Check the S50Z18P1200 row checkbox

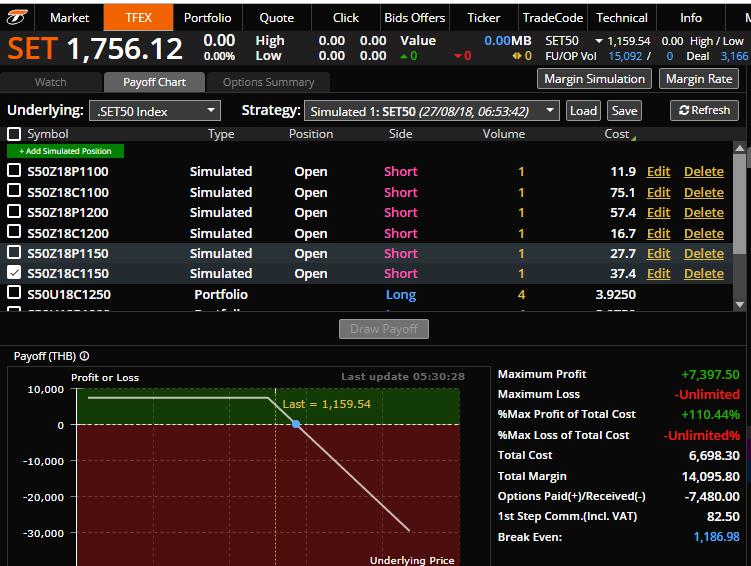(14, 211)
